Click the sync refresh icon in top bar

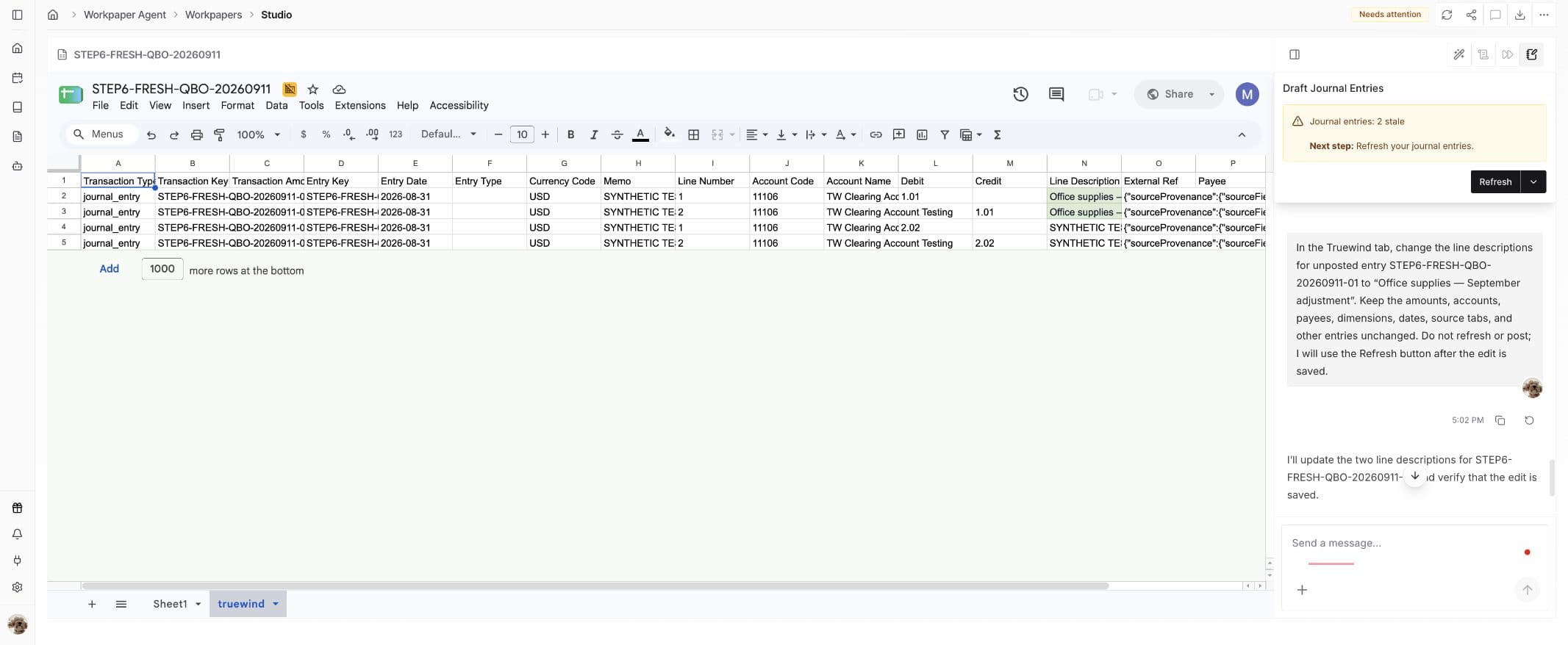pyautogui.click(x=1447, y=15)
